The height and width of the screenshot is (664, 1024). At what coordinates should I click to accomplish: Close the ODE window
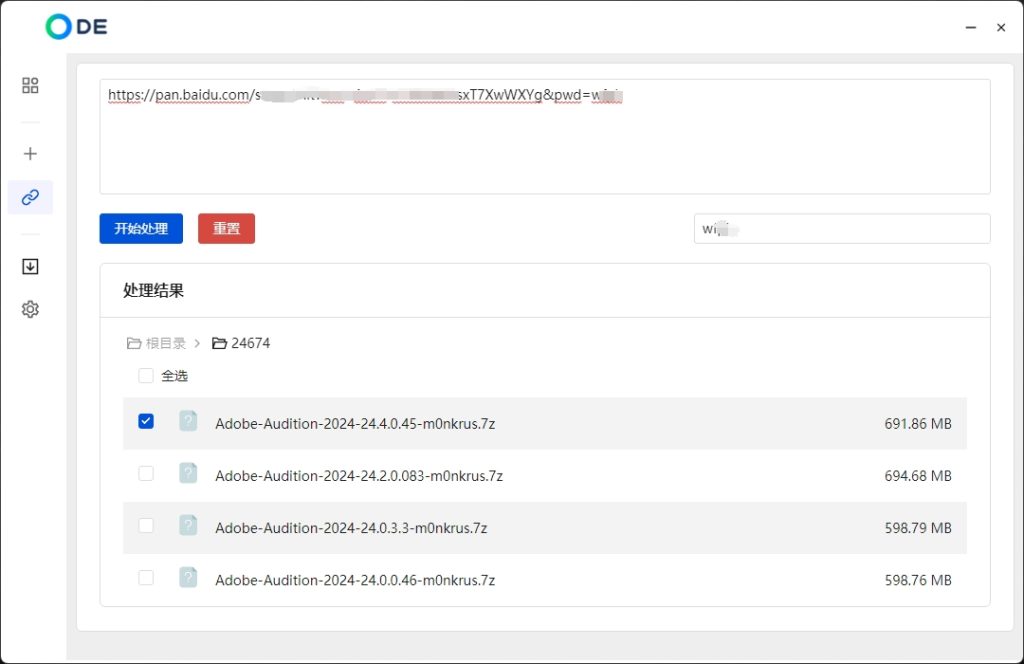(1000, 27)
